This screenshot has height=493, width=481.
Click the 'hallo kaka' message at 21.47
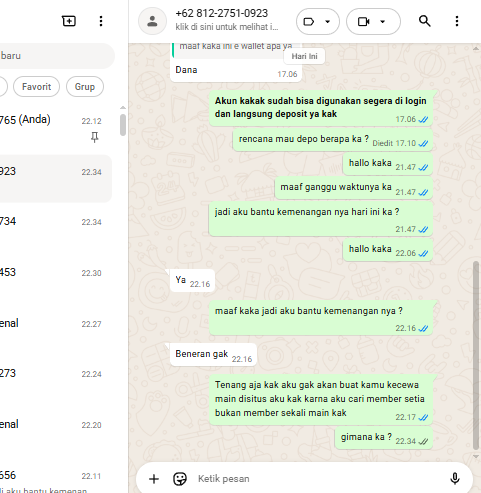tap(388, 164)
